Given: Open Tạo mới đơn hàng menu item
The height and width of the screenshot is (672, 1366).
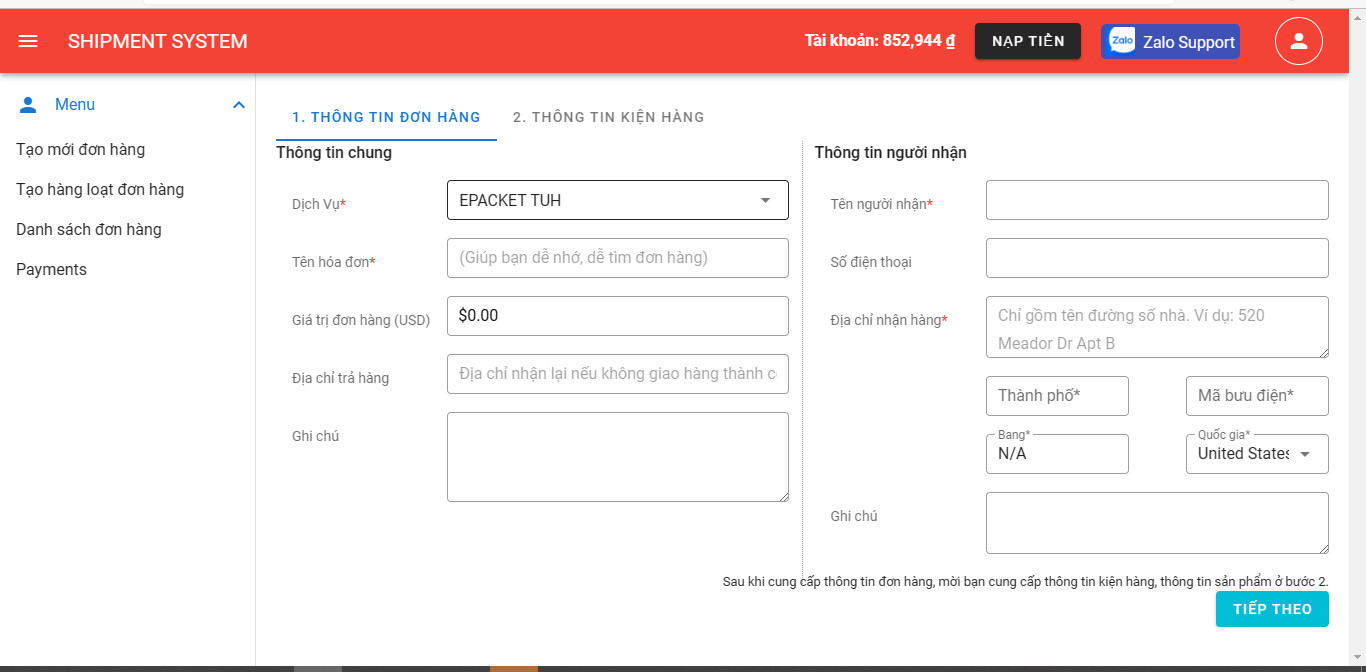Looking at the screenshot, I should coord(81,150).
